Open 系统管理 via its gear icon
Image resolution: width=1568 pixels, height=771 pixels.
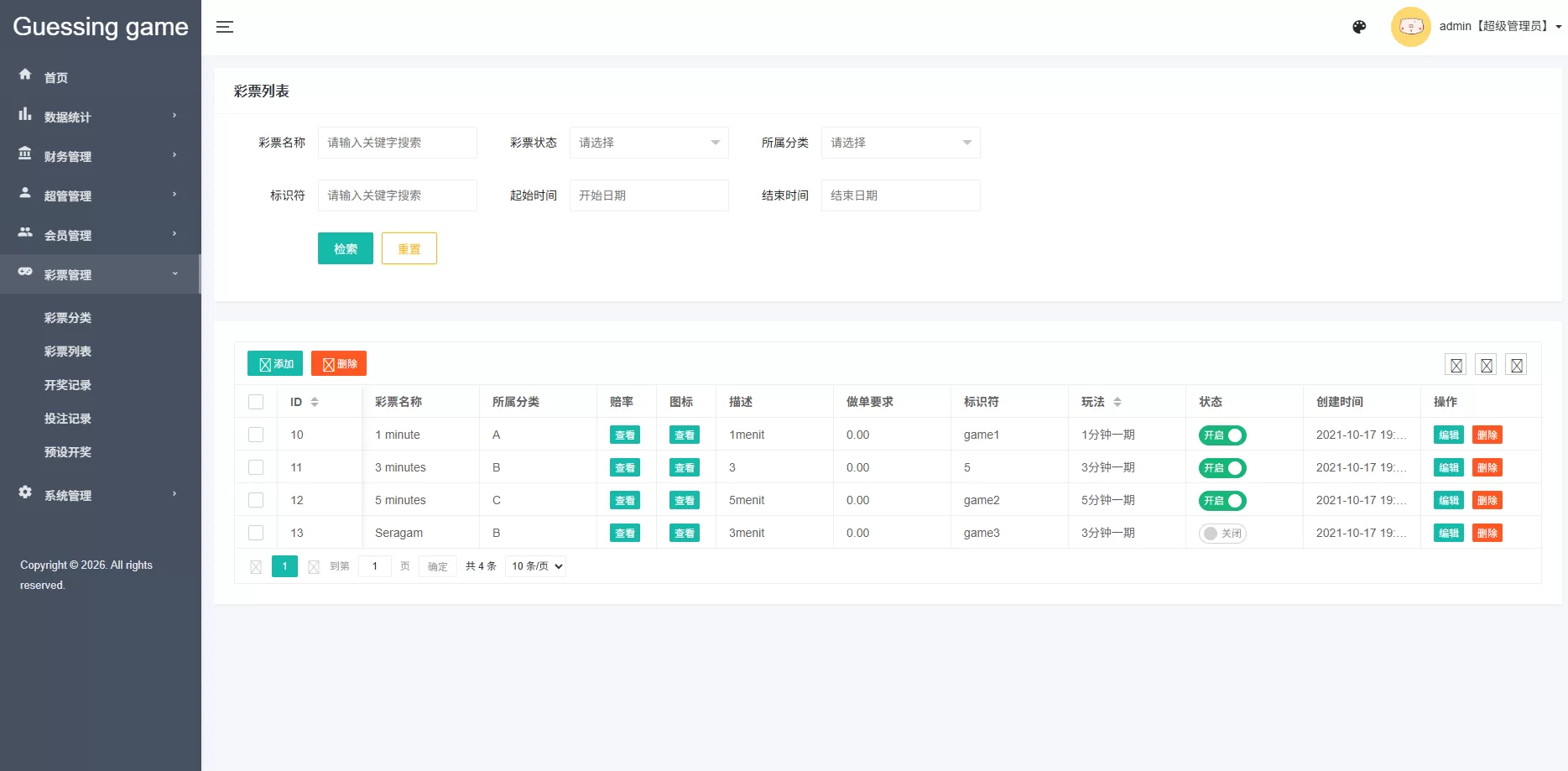click(x=25, y=494)
